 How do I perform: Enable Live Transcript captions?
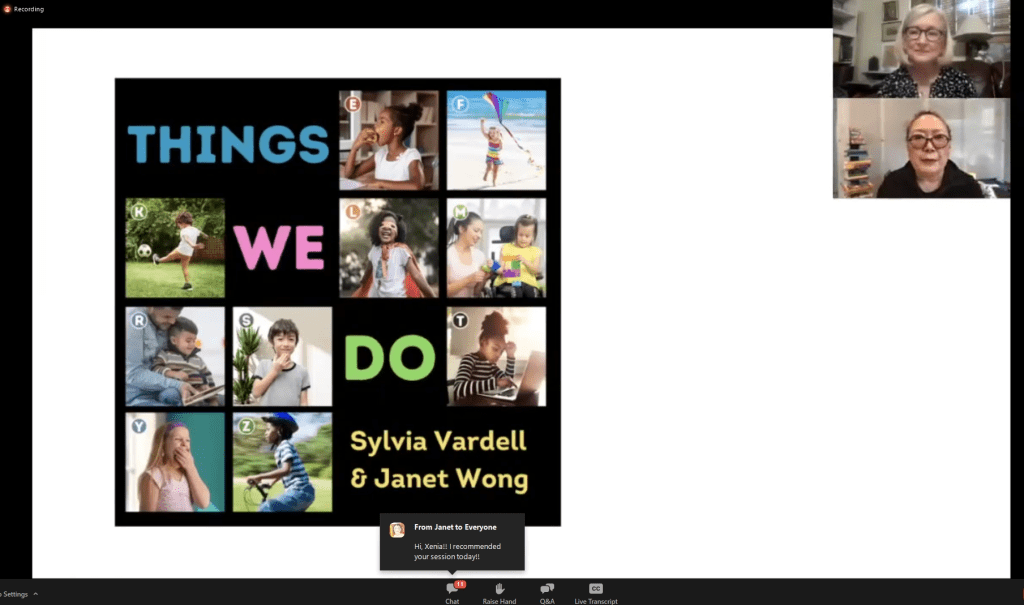[596, 592]
